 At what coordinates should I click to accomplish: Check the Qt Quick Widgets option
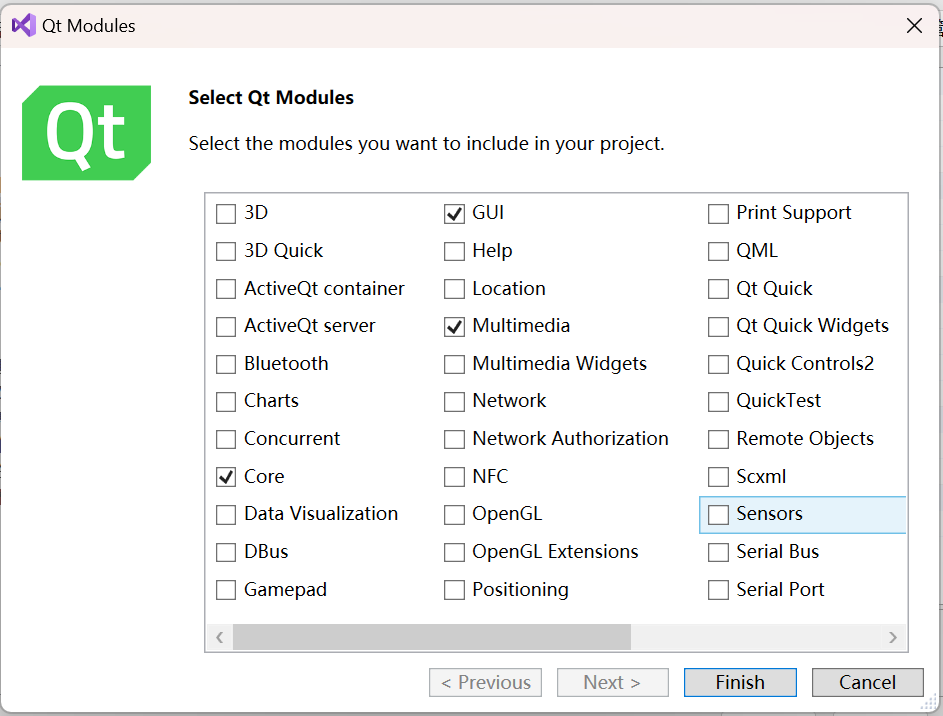pos(718,326)
